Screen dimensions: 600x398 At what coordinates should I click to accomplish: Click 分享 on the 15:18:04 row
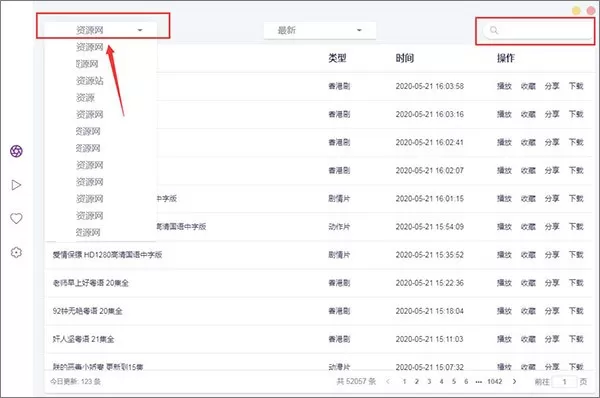tap(552, 311)
